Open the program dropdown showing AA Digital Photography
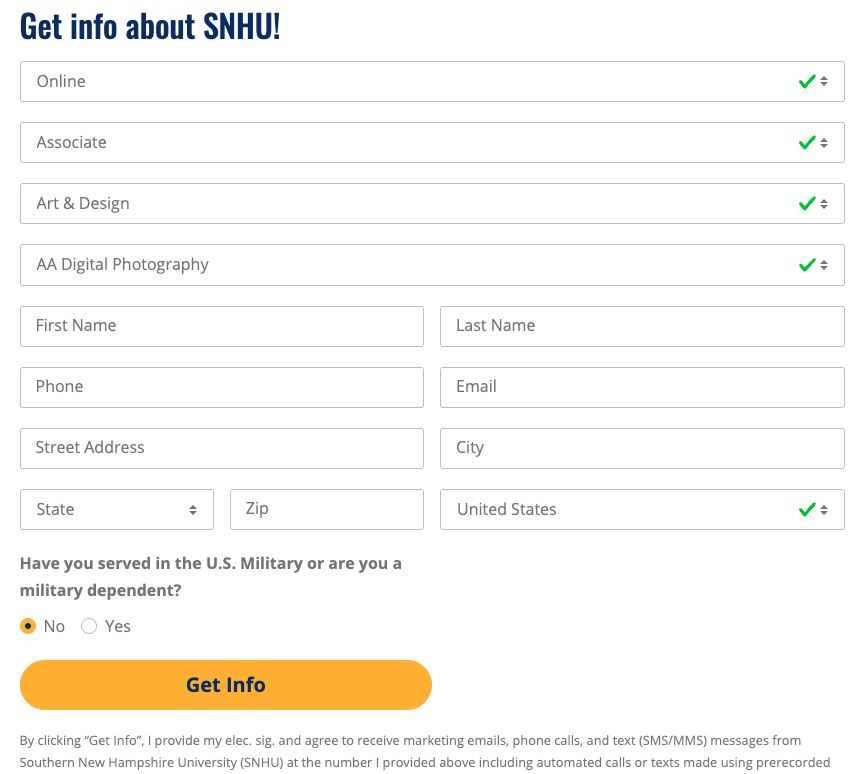Screen dimensions: 861x774 click(x=430, y=264)
